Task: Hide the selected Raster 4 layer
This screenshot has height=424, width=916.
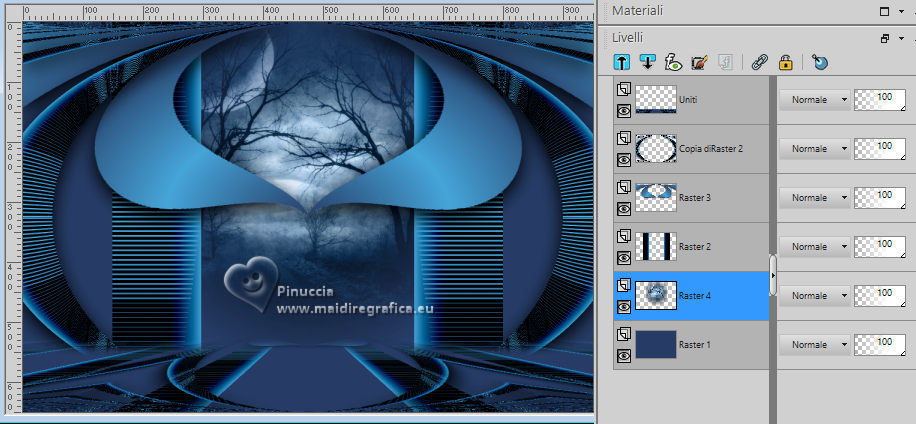Action: pyautogui.click(x=624, y=307)
